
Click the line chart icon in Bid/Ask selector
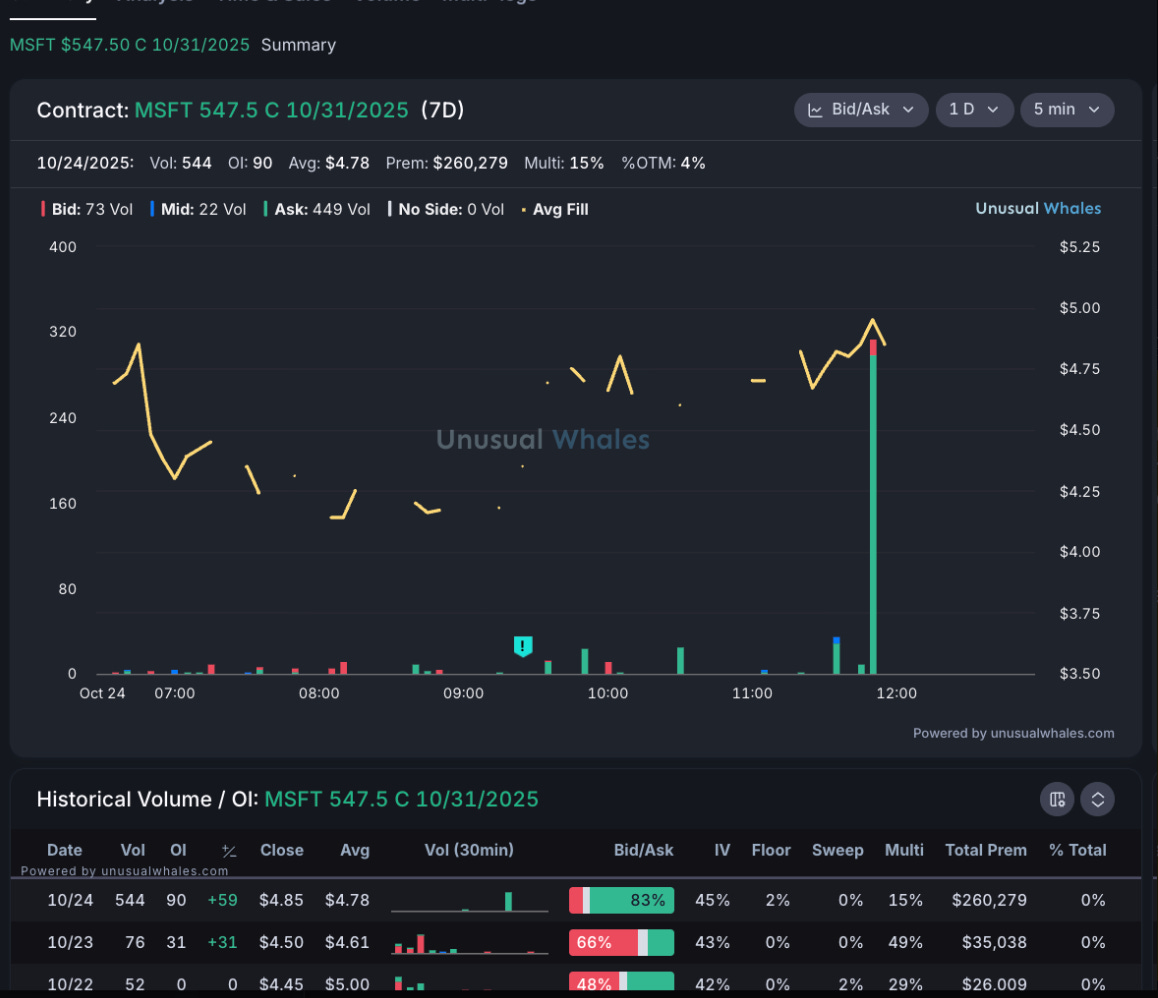(815, 110)
